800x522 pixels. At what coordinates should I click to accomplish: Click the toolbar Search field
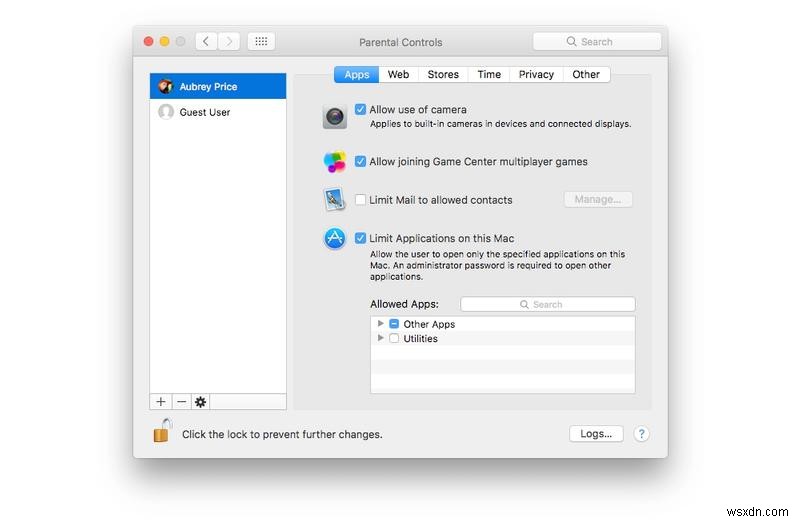coord(597,41)
